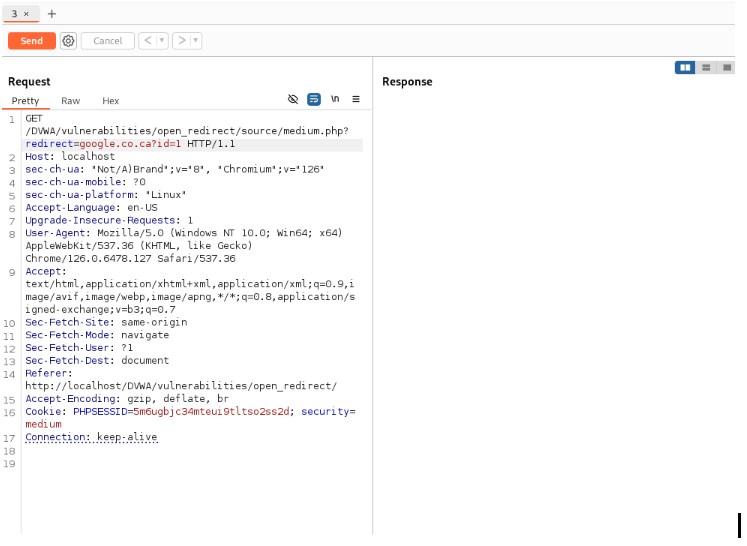Select the top-bottom stacked layout view
Screen dimensions: 747x546
pyautogui.click(x=706, y=68)
